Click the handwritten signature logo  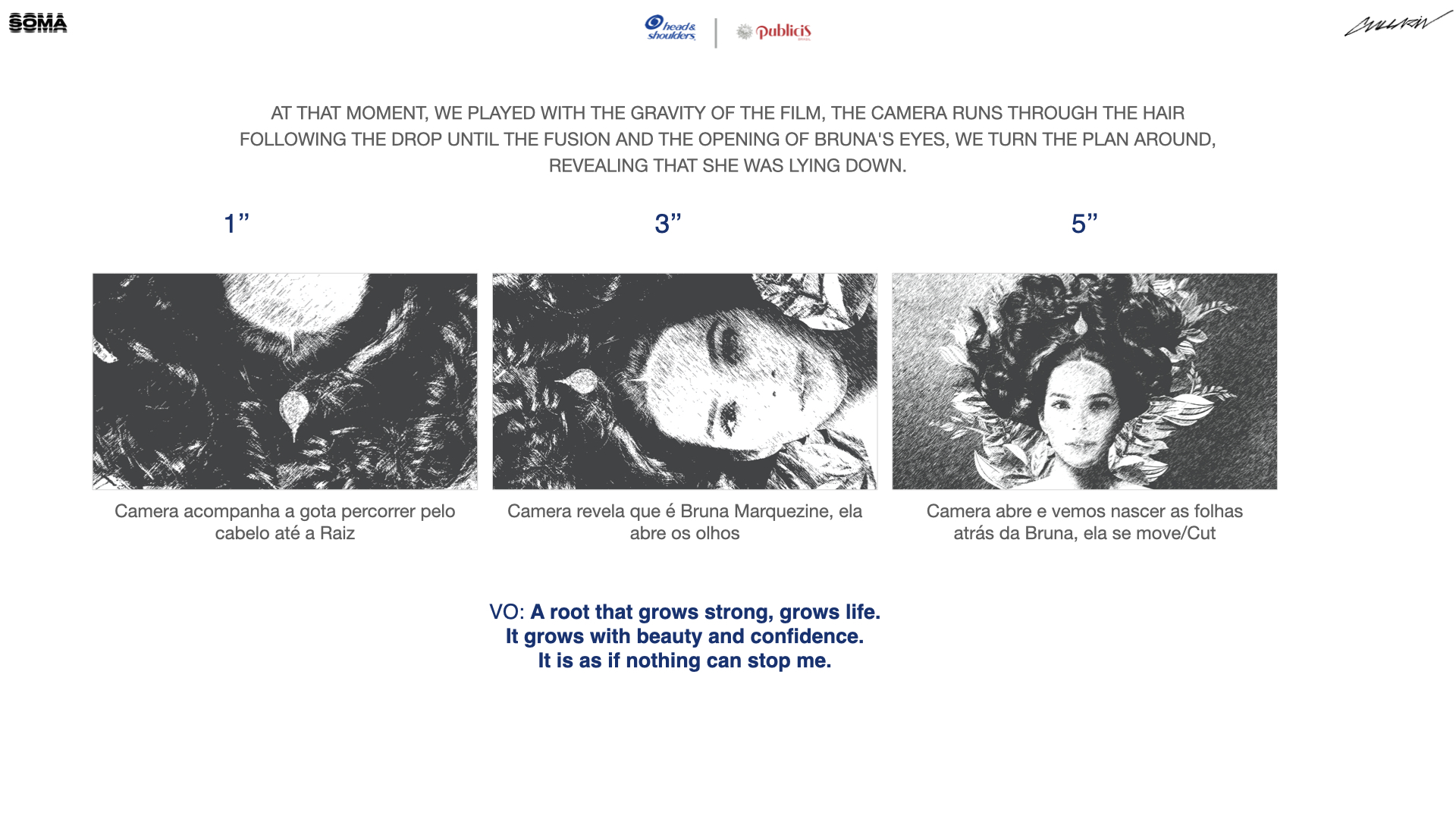coord(1398,24)
